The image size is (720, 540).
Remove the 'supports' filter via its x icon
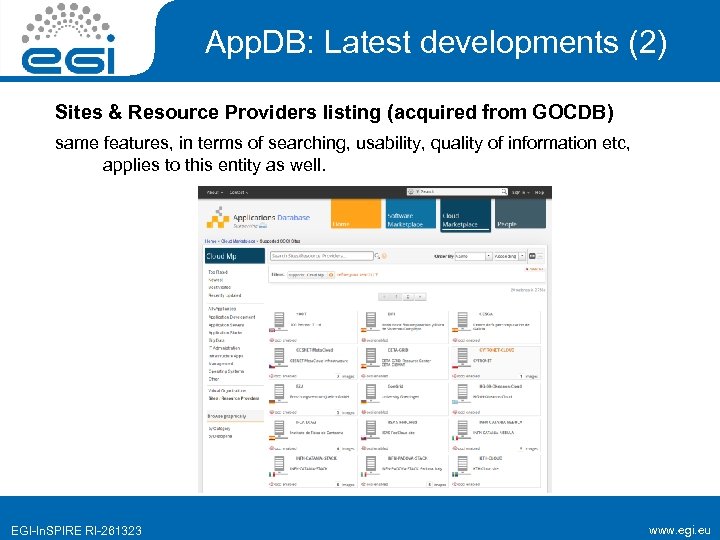[331, 275]
